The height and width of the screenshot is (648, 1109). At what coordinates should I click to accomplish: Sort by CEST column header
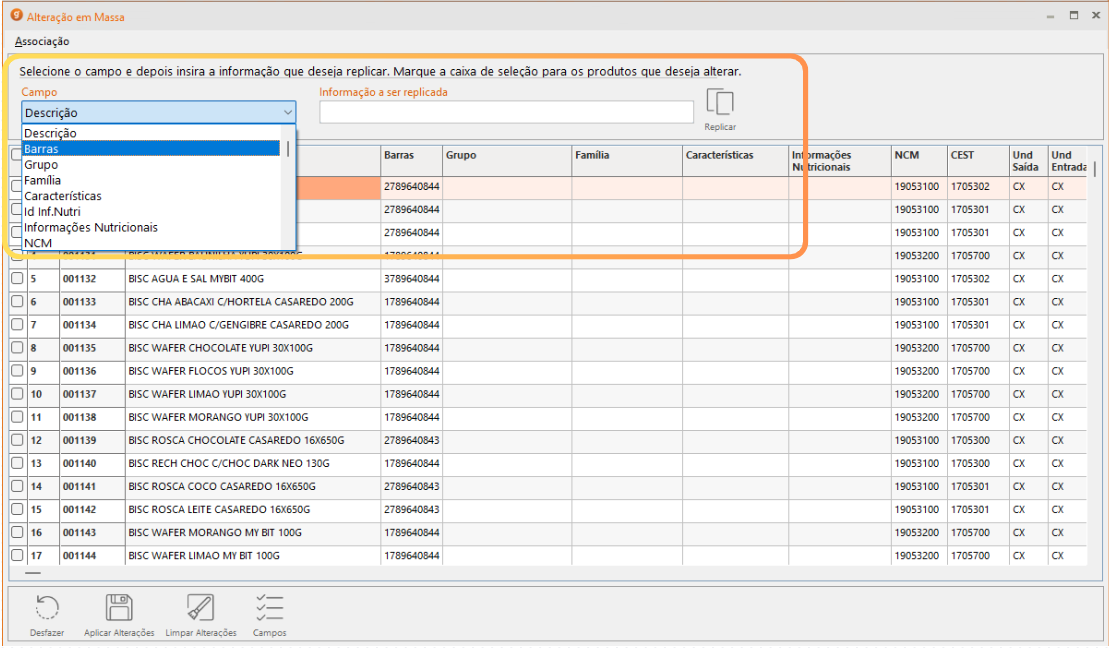975,156
